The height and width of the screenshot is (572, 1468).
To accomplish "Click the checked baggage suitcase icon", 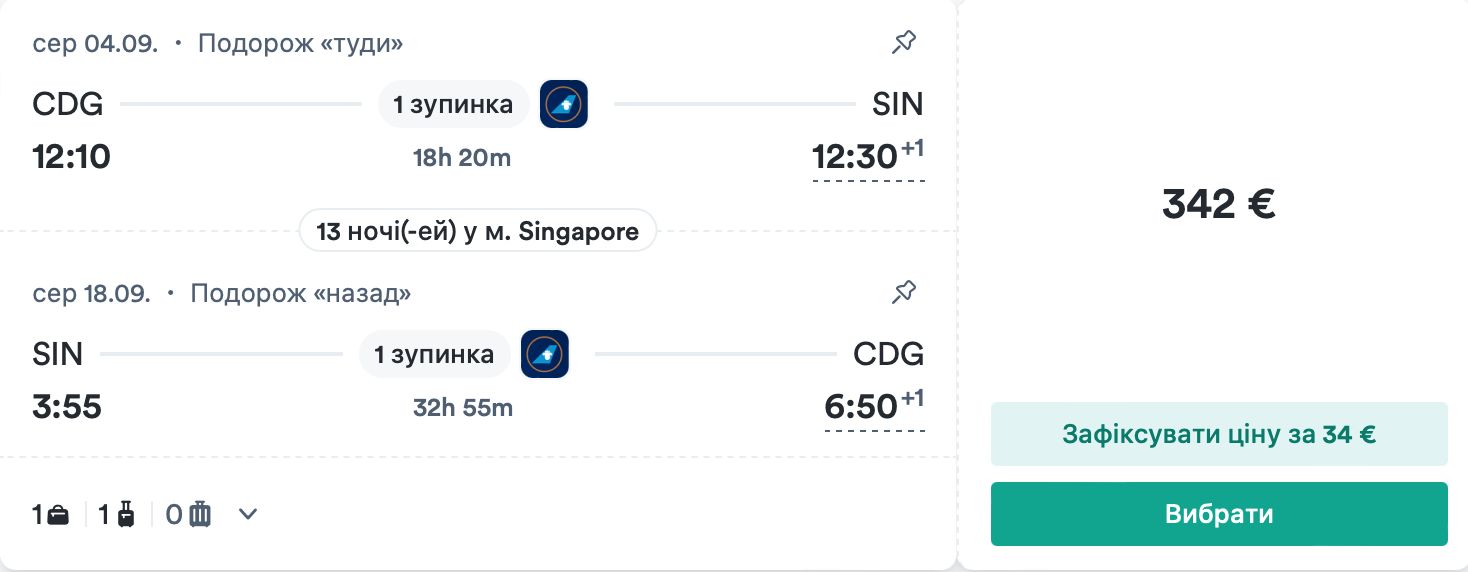I will pos(201,515).
